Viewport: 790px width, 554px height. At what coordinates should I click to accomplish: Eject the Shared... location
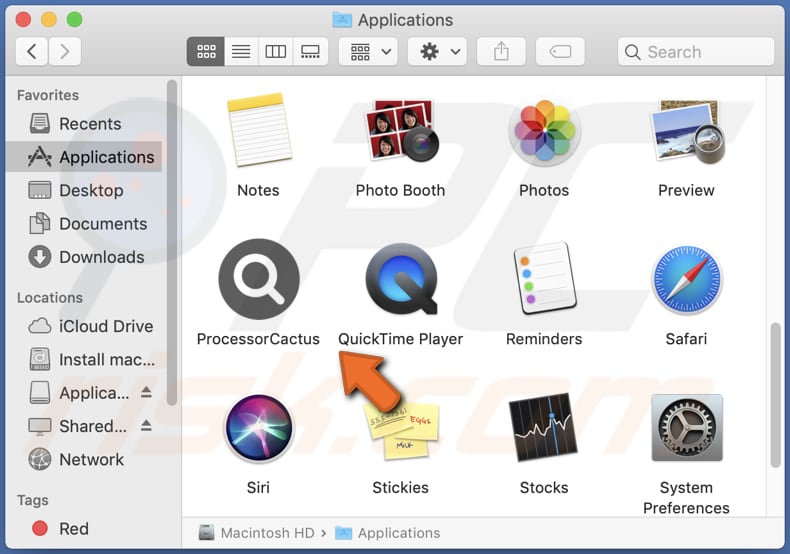[x=146, y=426]
